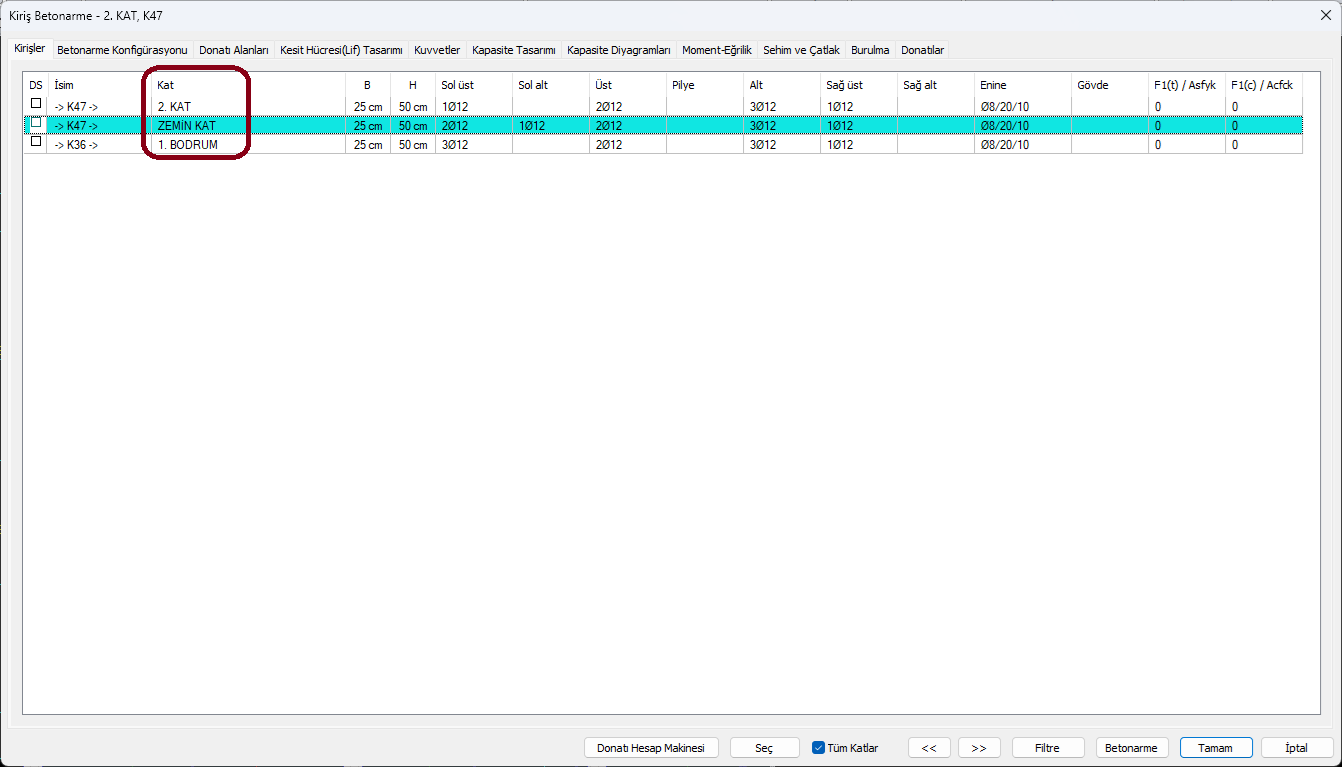Switch to the Moment-Eğrilik tab
The image size is (1342, 767).
[x=717, y=49]
